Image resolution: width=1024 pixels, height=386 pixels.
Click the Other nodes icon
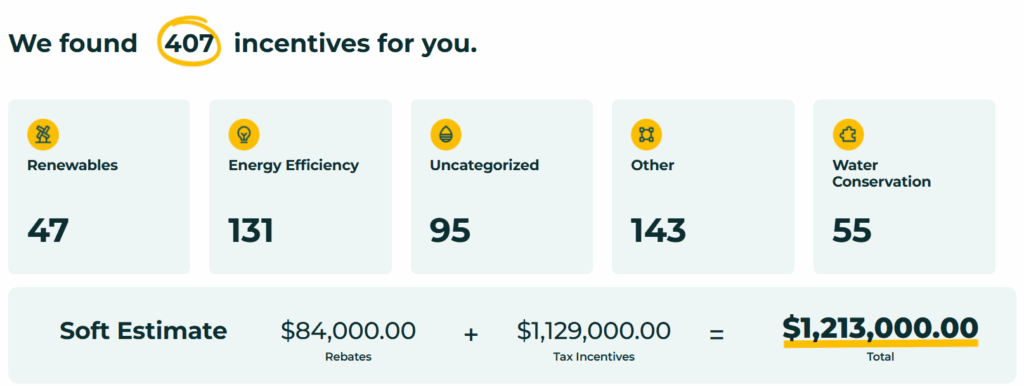point(647,135)
